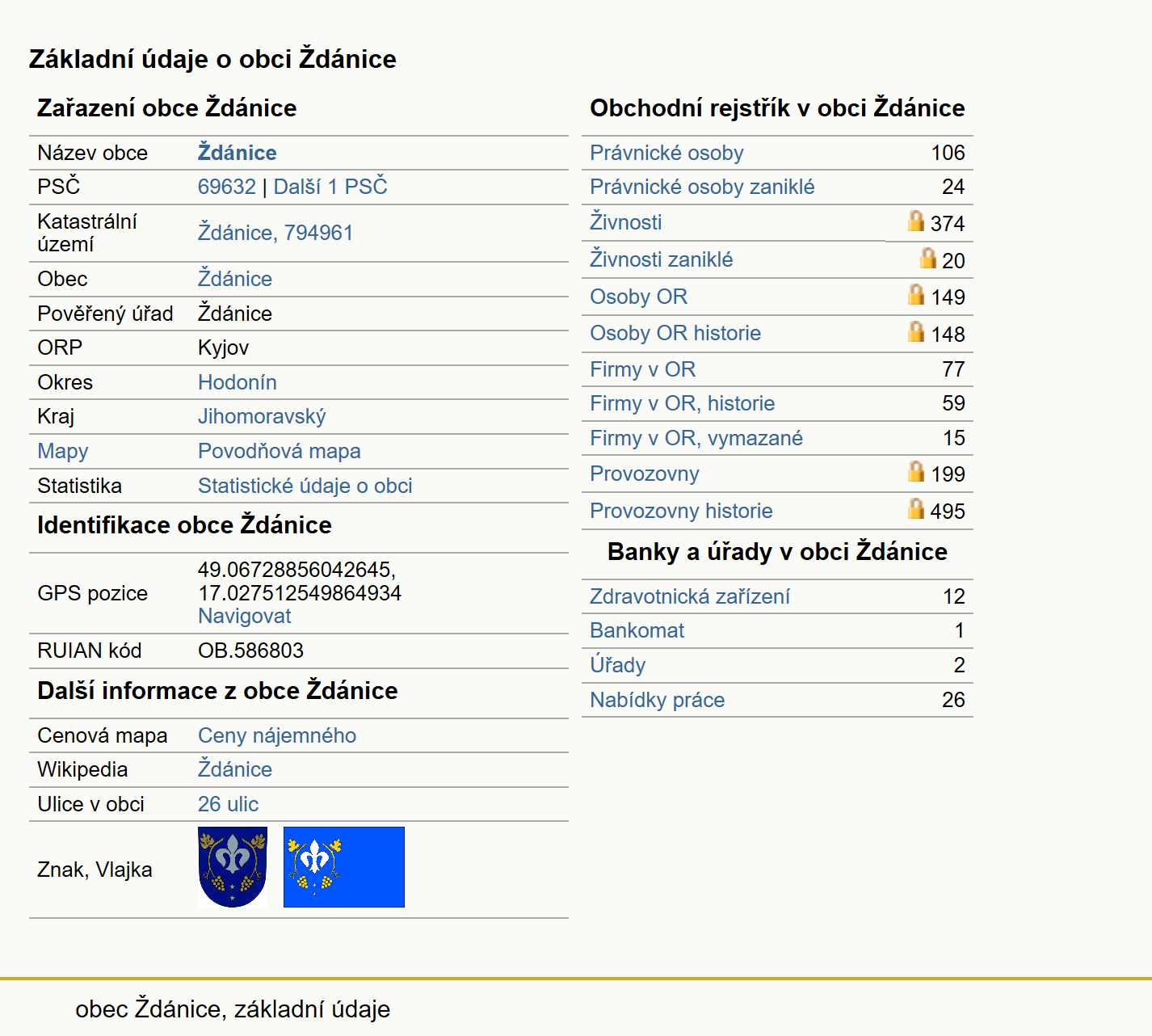
Task: Open the Provozovny link
Action: [x=645, y=474]
